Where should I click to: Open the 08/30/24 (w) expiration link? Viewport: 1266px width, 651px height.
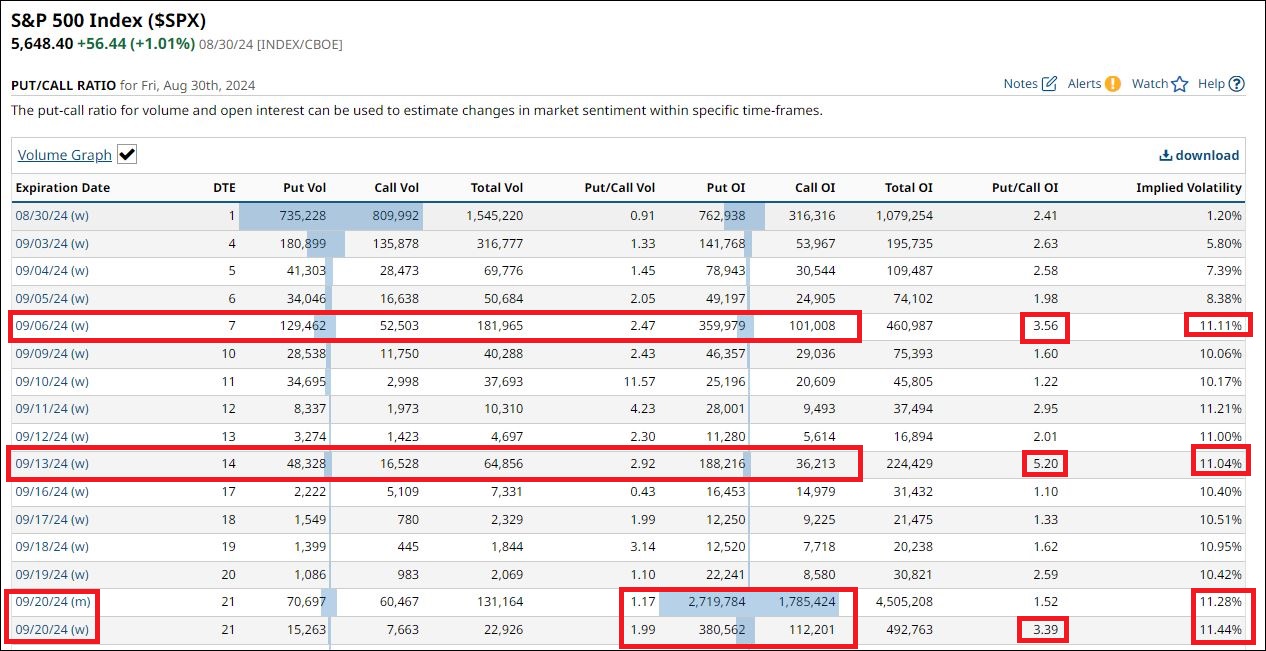click(x=51, y=215)
